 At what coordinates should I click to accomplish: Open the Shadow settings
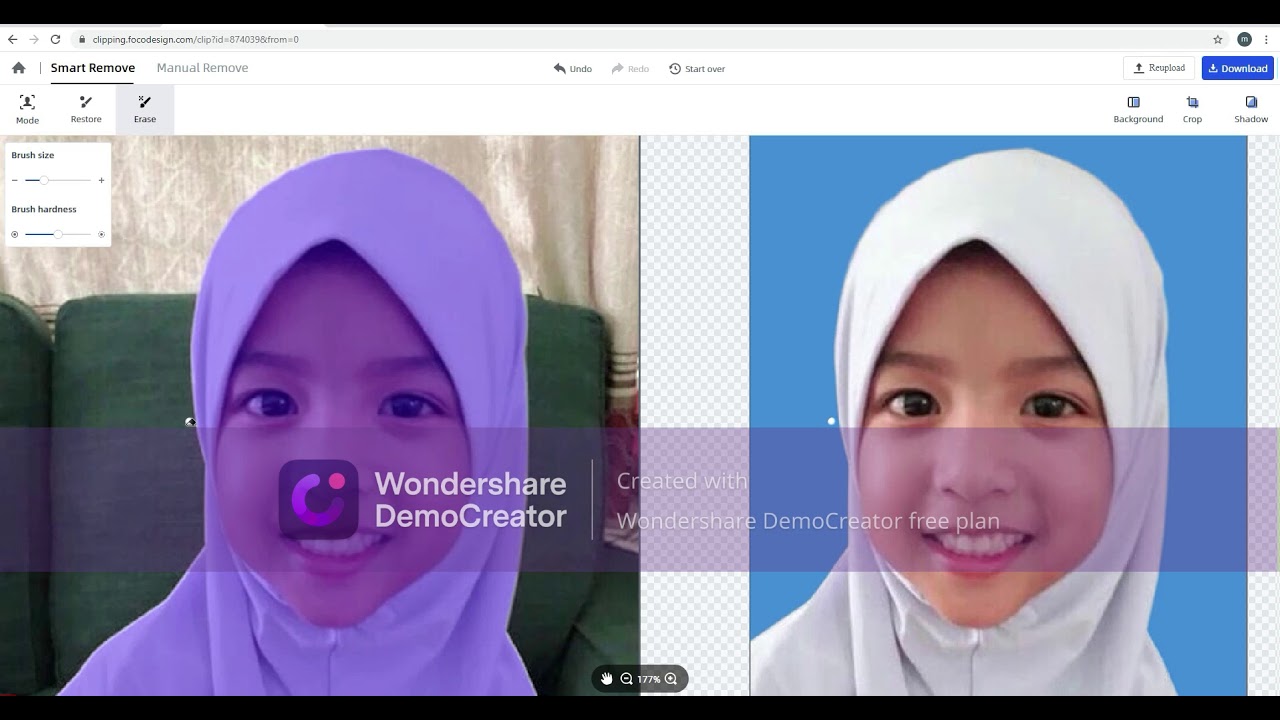pyautogui.click(x=1251, y=110)
